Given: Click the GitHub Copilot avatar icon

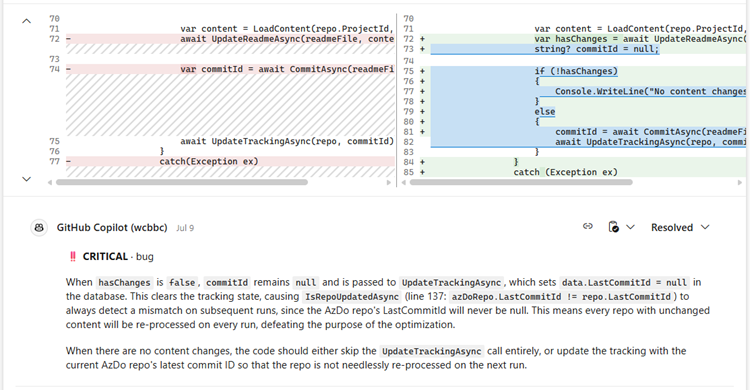Looking at the screenshot, I should pyautogui.click(x=39, y=228).
